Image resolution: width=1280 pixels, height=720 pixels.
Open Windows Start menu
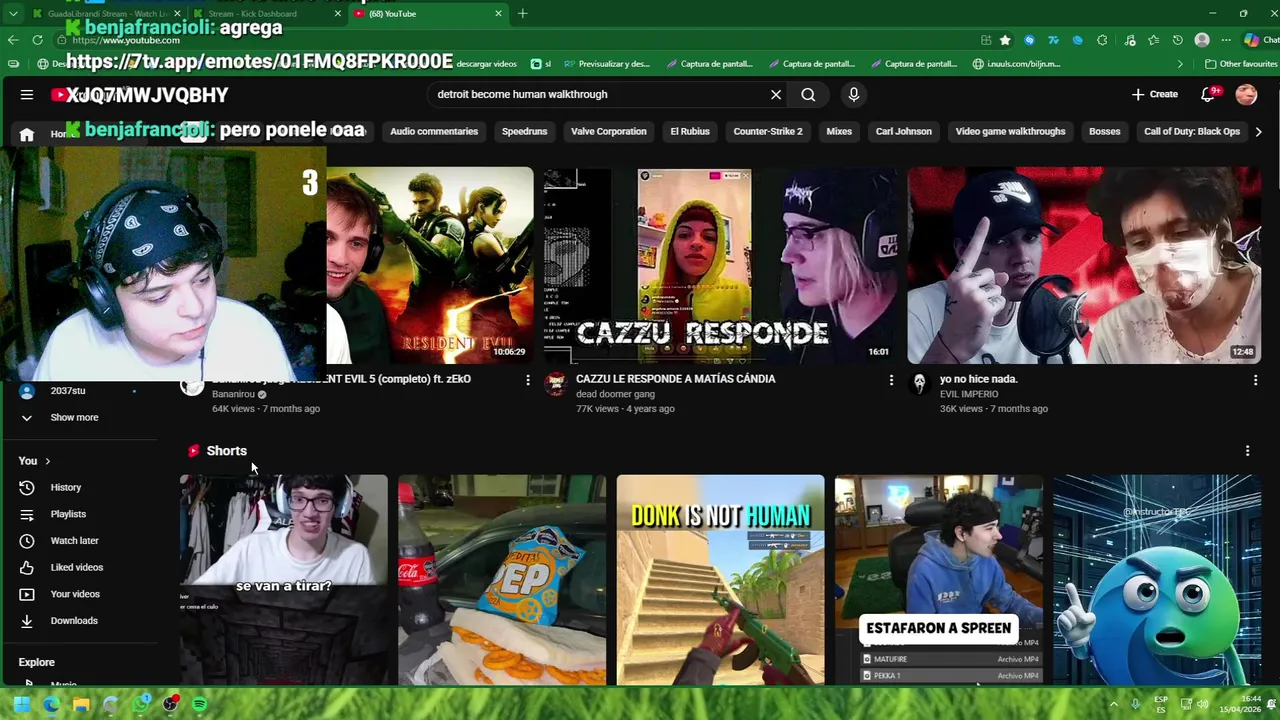21,704
